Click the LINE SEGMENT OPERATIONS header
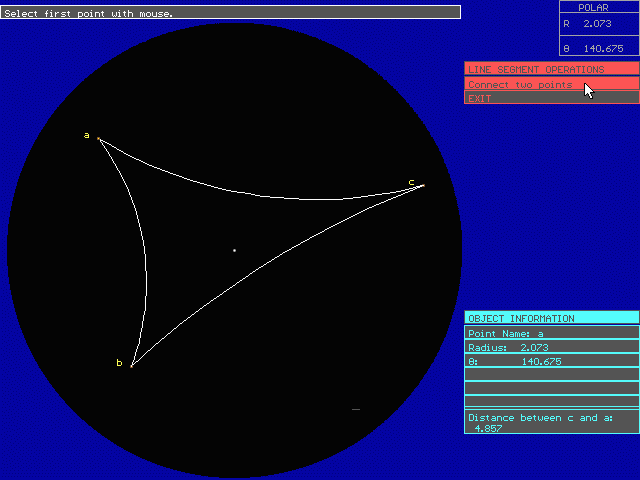 551,69
